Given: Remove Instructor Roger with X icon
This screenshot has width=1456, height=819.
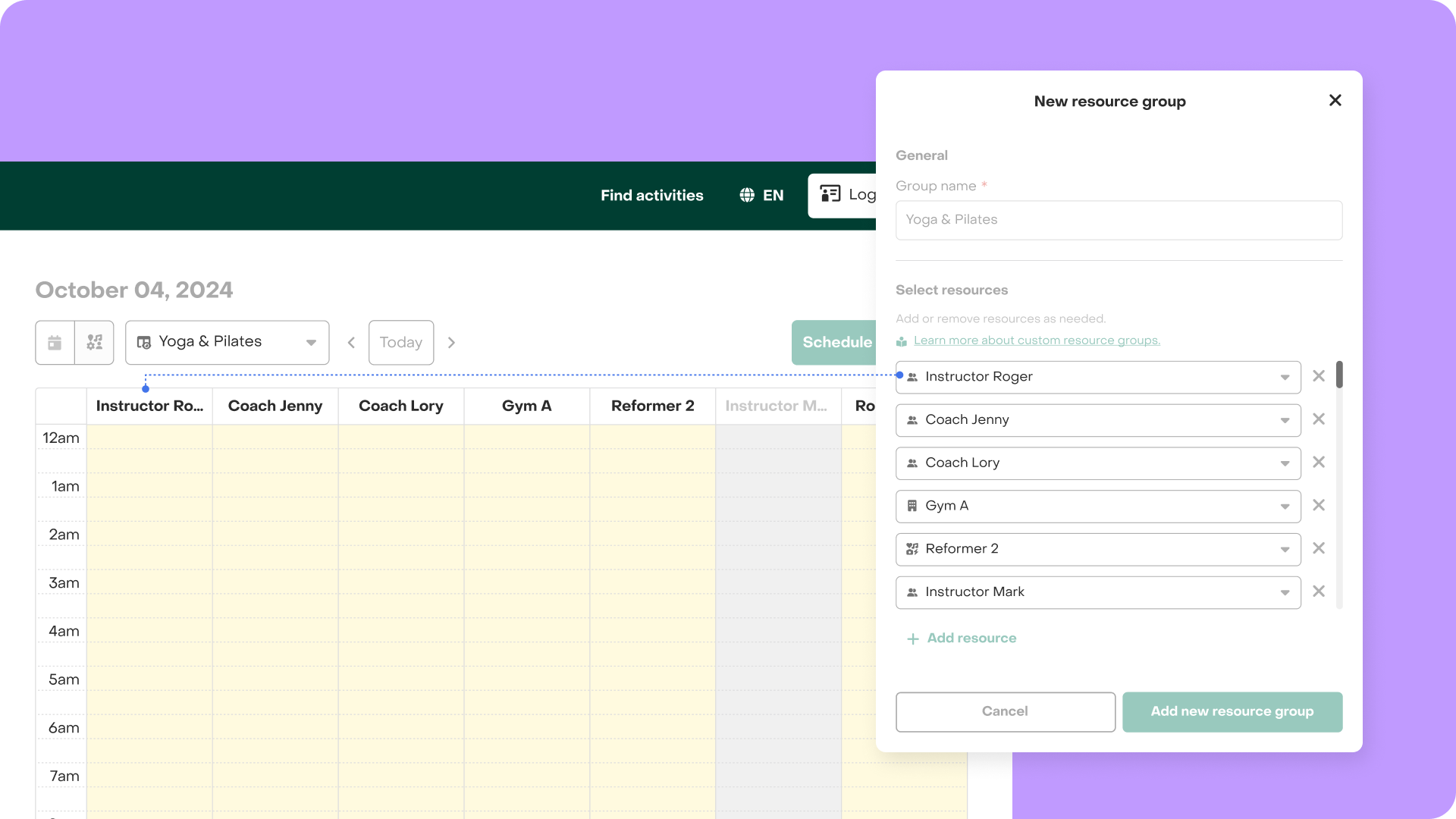Looking at the screenshot, I should click(x=1319, y=376).
